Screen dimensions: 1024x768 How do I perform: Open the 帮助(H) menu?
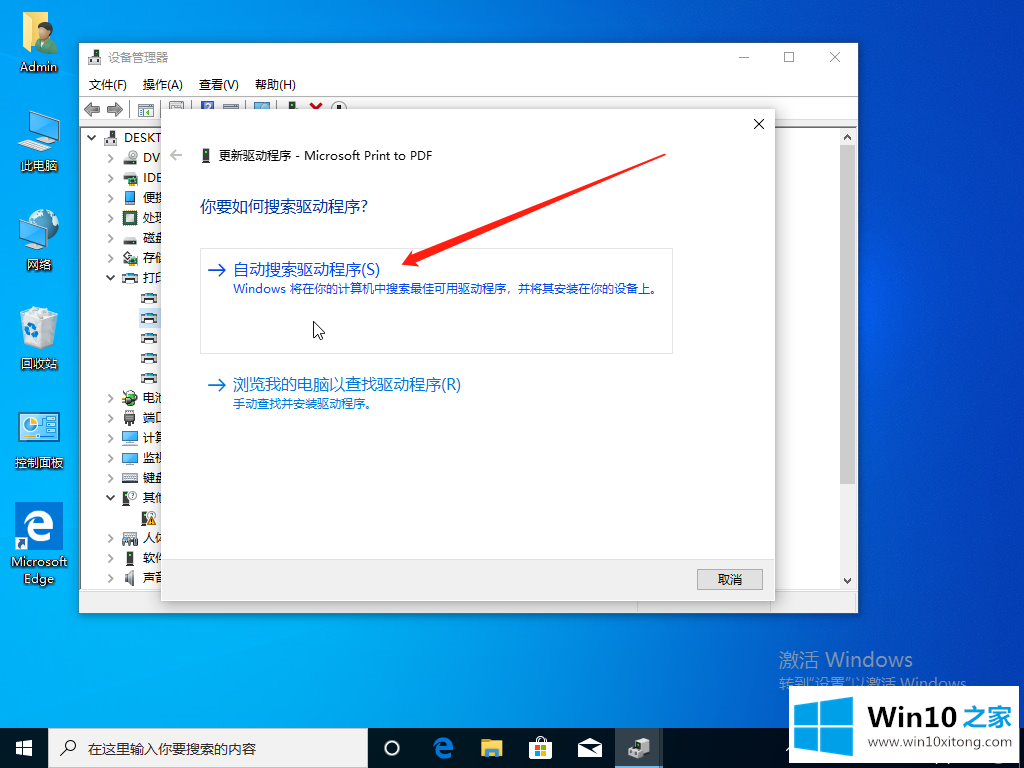click(x=275, y=85)
